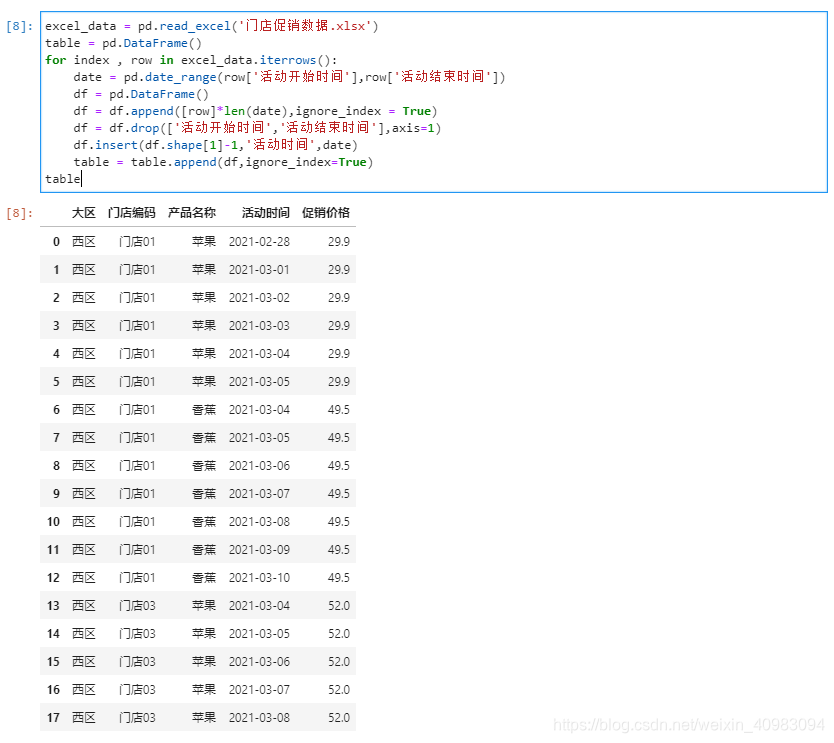The height and width of the screenshot is (743, 834).
Task: Select 香蕉 product cell in row 6
Action: point(204,410)
